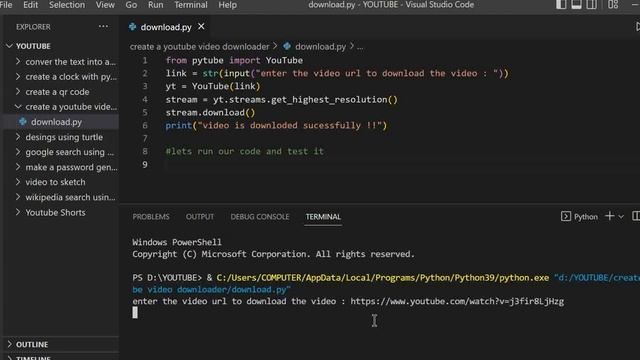Open the Run menu

(156, 5)
